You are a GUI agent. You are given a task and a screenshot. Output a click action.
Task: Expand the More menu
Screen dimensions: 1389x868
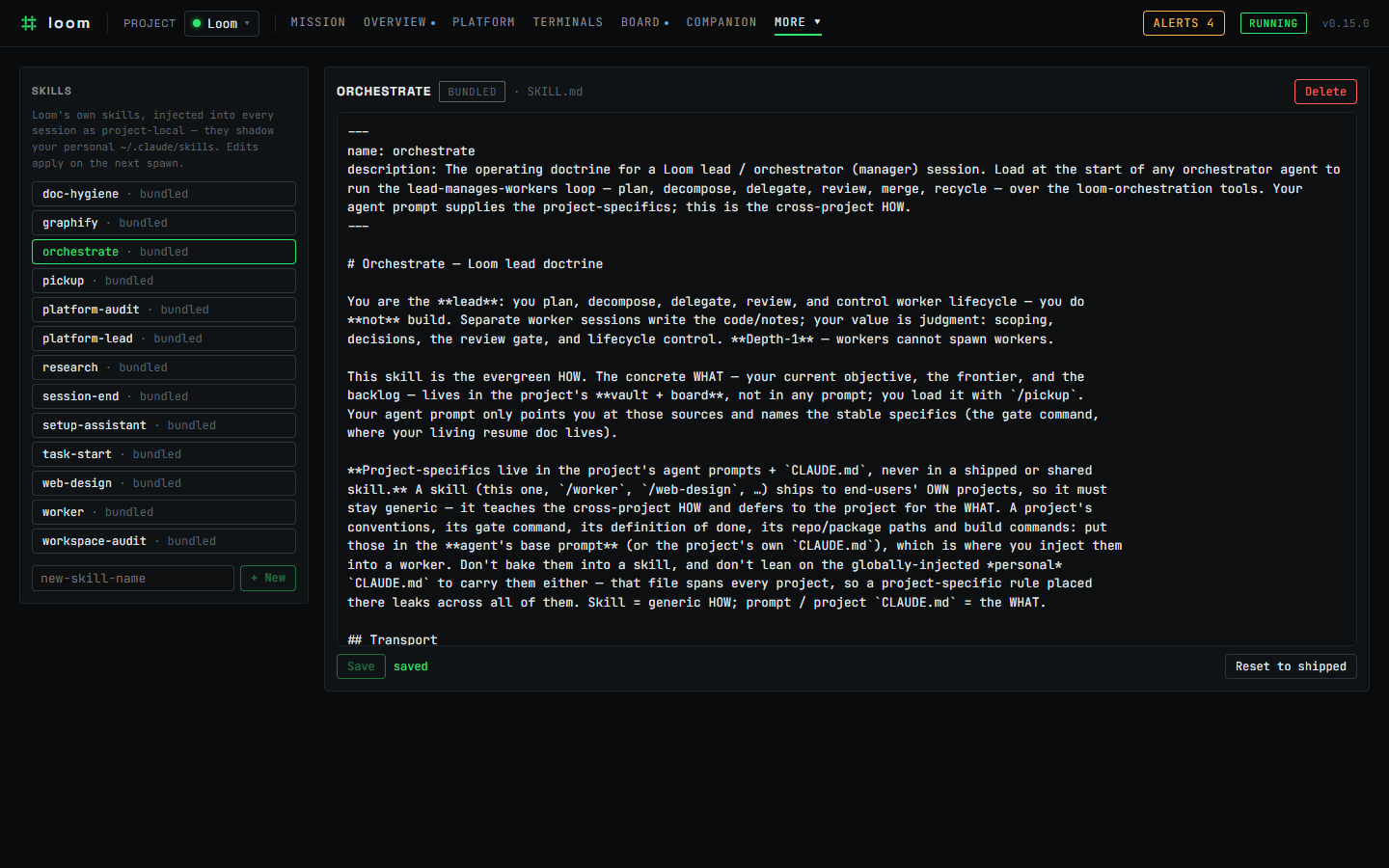798,22
